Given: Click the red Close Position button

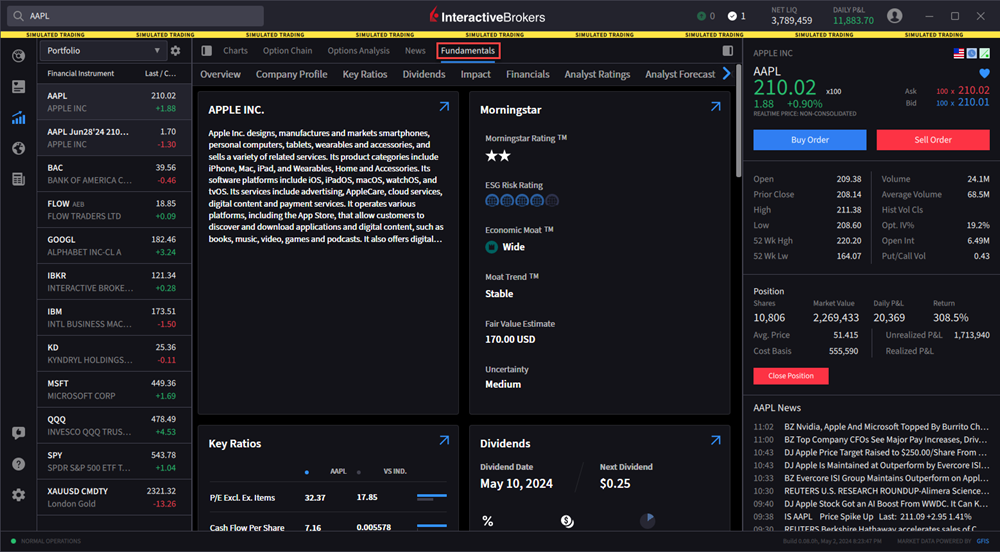Looking at the screenshot, I should (791, 376).
